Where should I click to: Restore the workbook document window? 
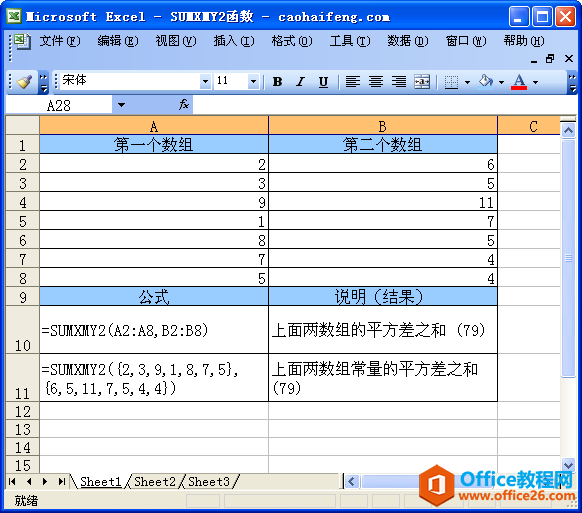point(550,59)
